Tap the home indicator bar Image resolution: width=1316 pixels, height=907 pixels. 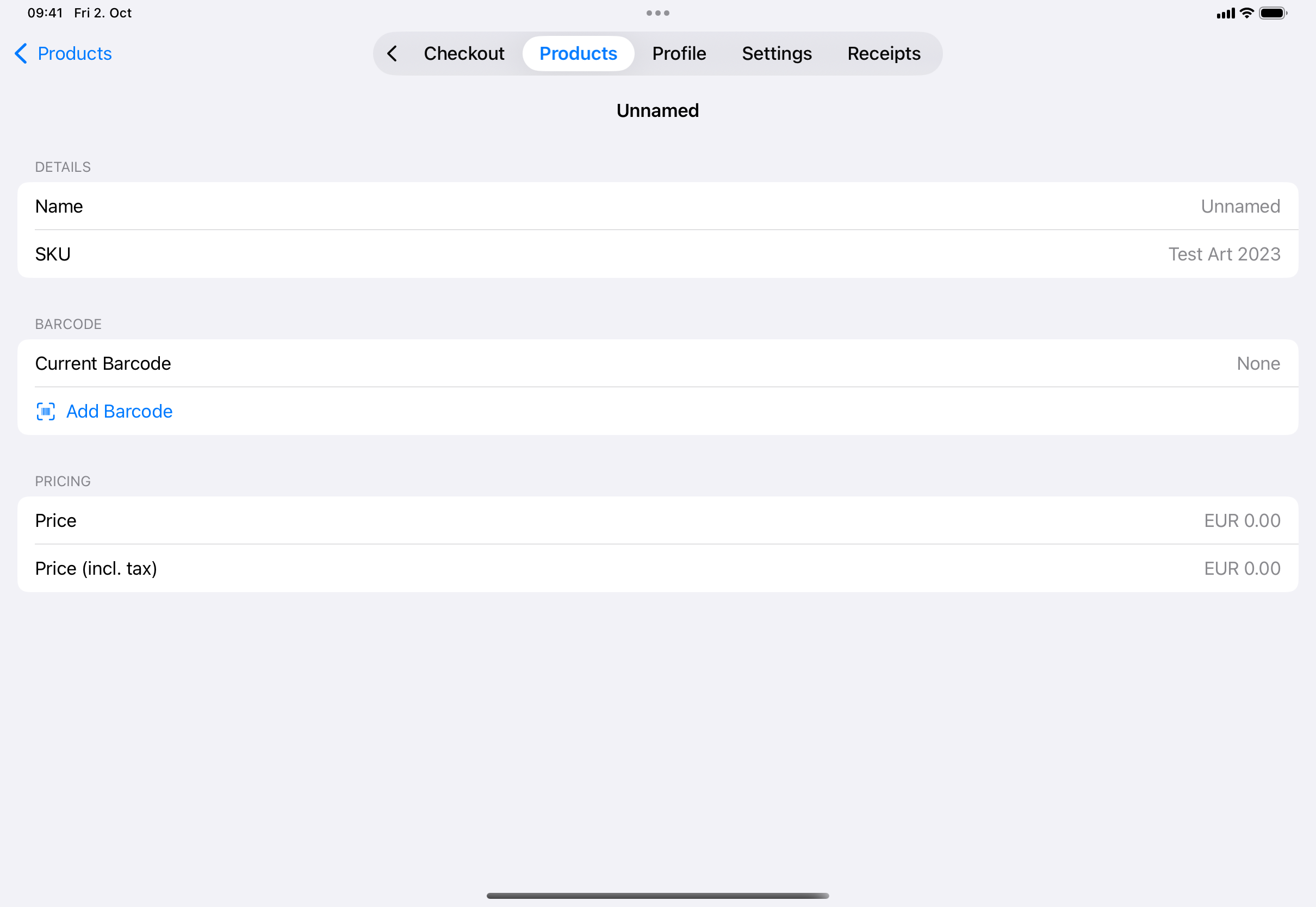657,896
